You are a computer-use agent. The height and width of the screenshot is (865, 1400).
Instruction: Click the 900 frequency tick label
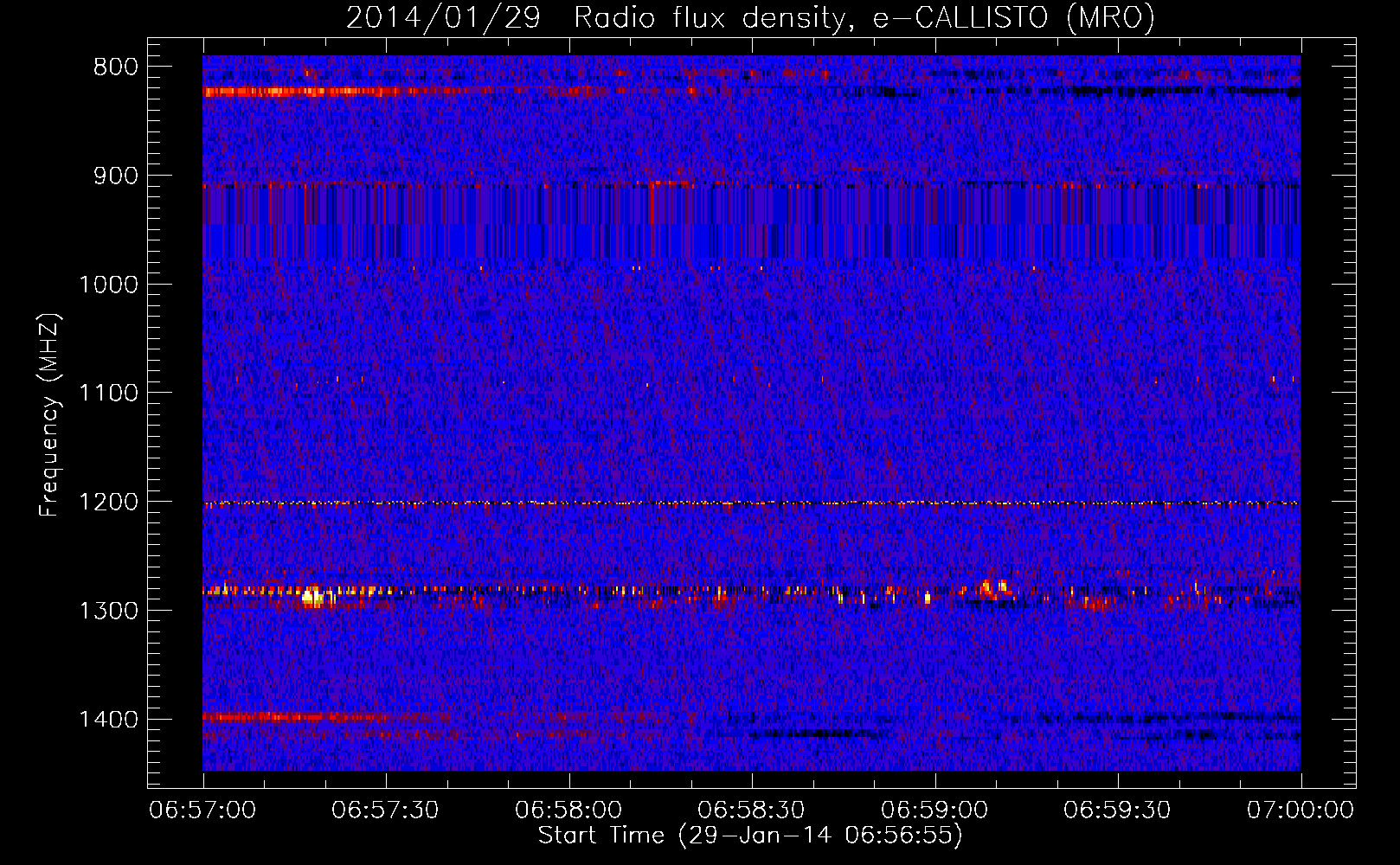[x=116, y=176]
